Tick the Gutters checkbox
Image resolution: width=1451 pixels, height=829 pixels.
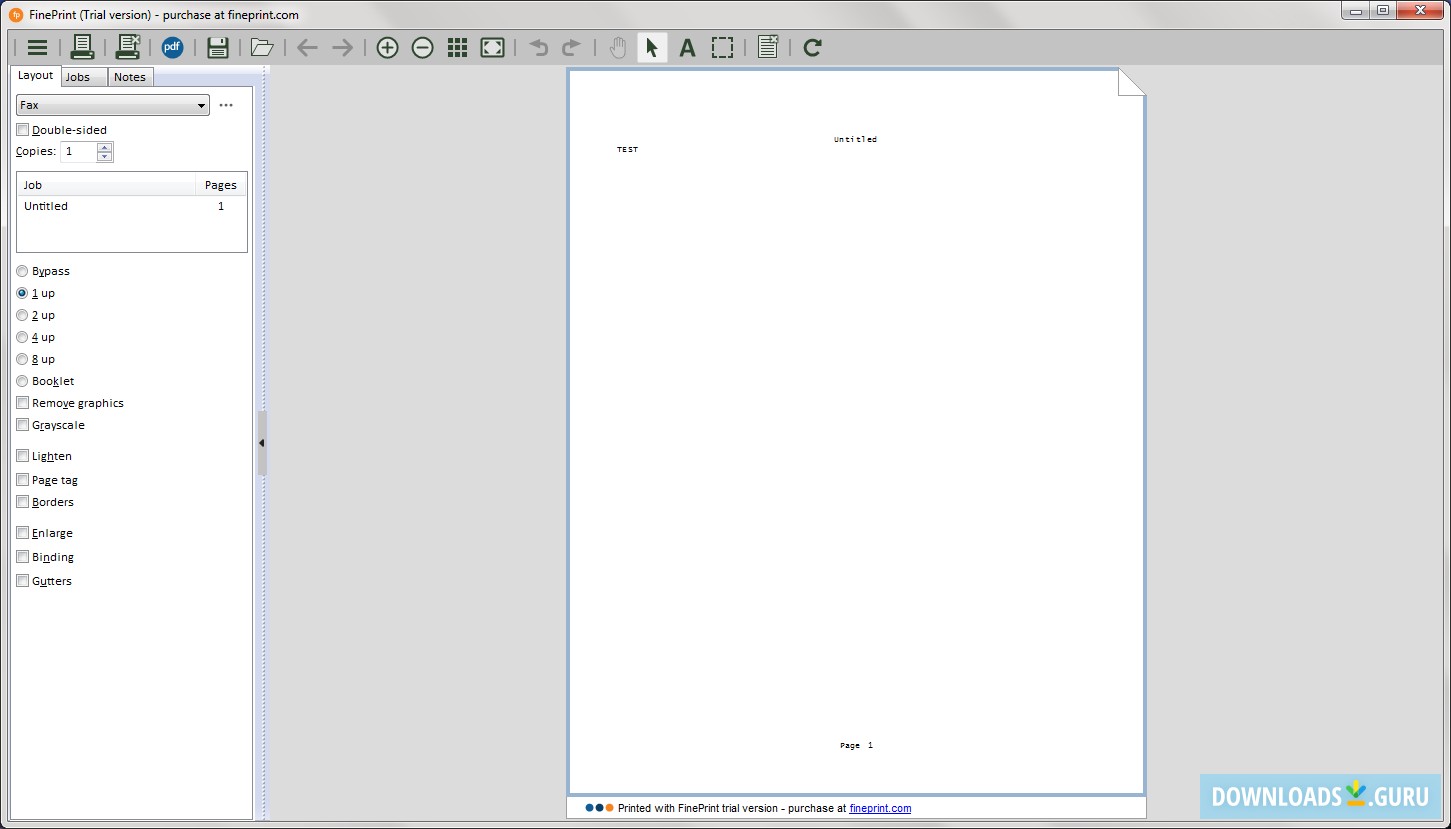[x=23, y=581]
